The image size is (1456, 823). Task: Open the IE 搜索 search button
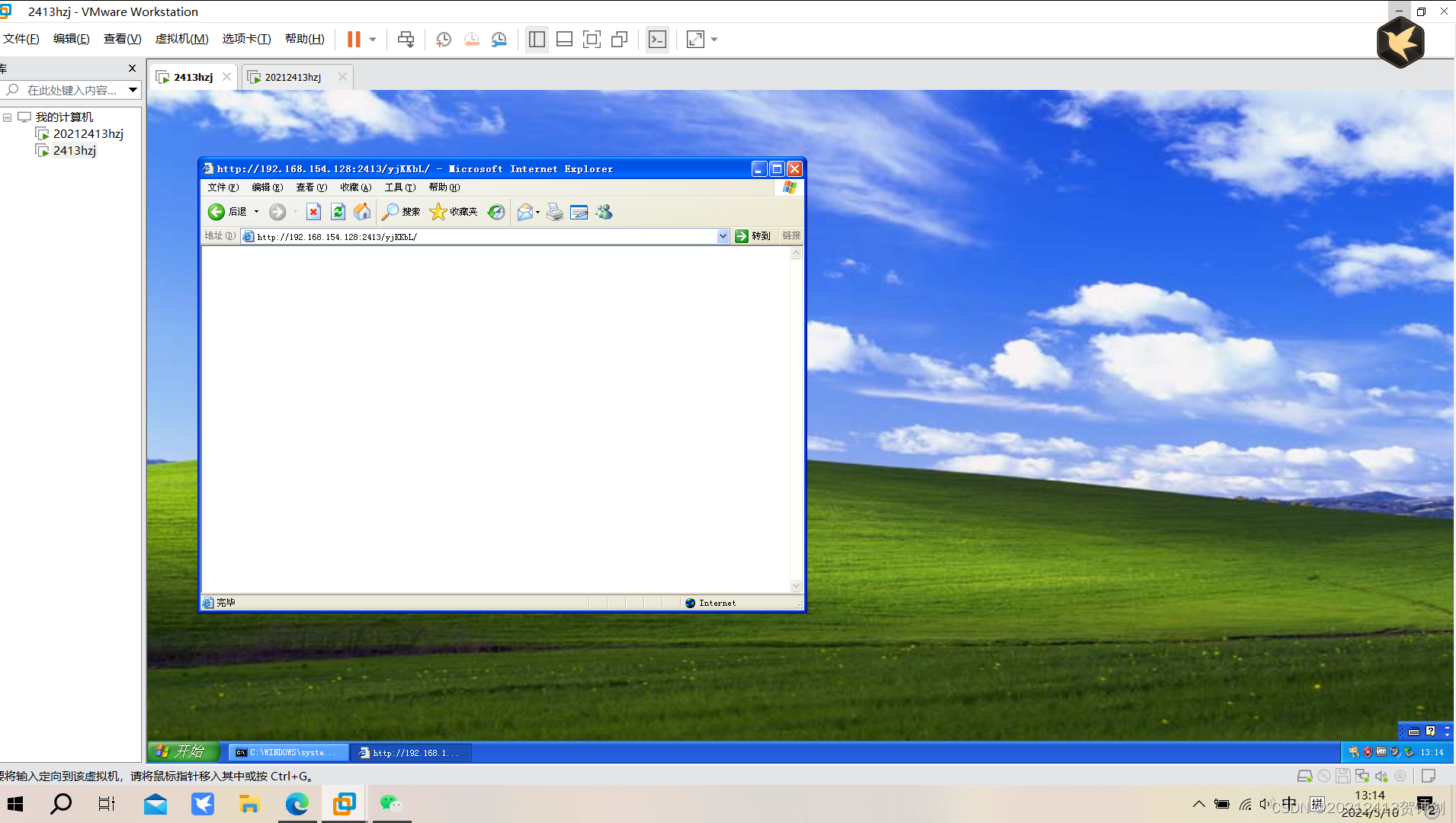click(x=401, y=212)
